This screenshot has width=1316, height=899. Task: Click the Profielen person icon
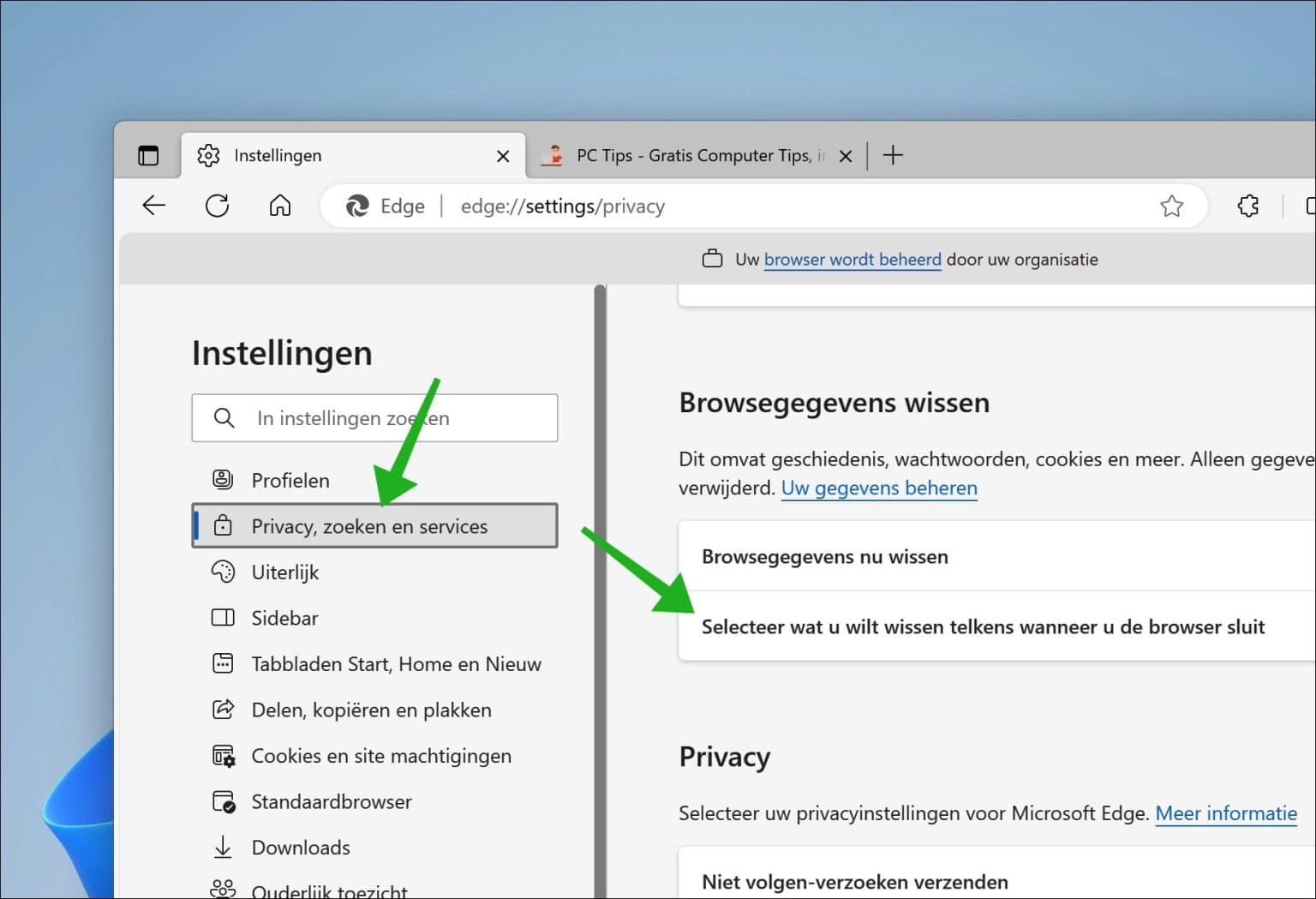click(x=223, y=480)
